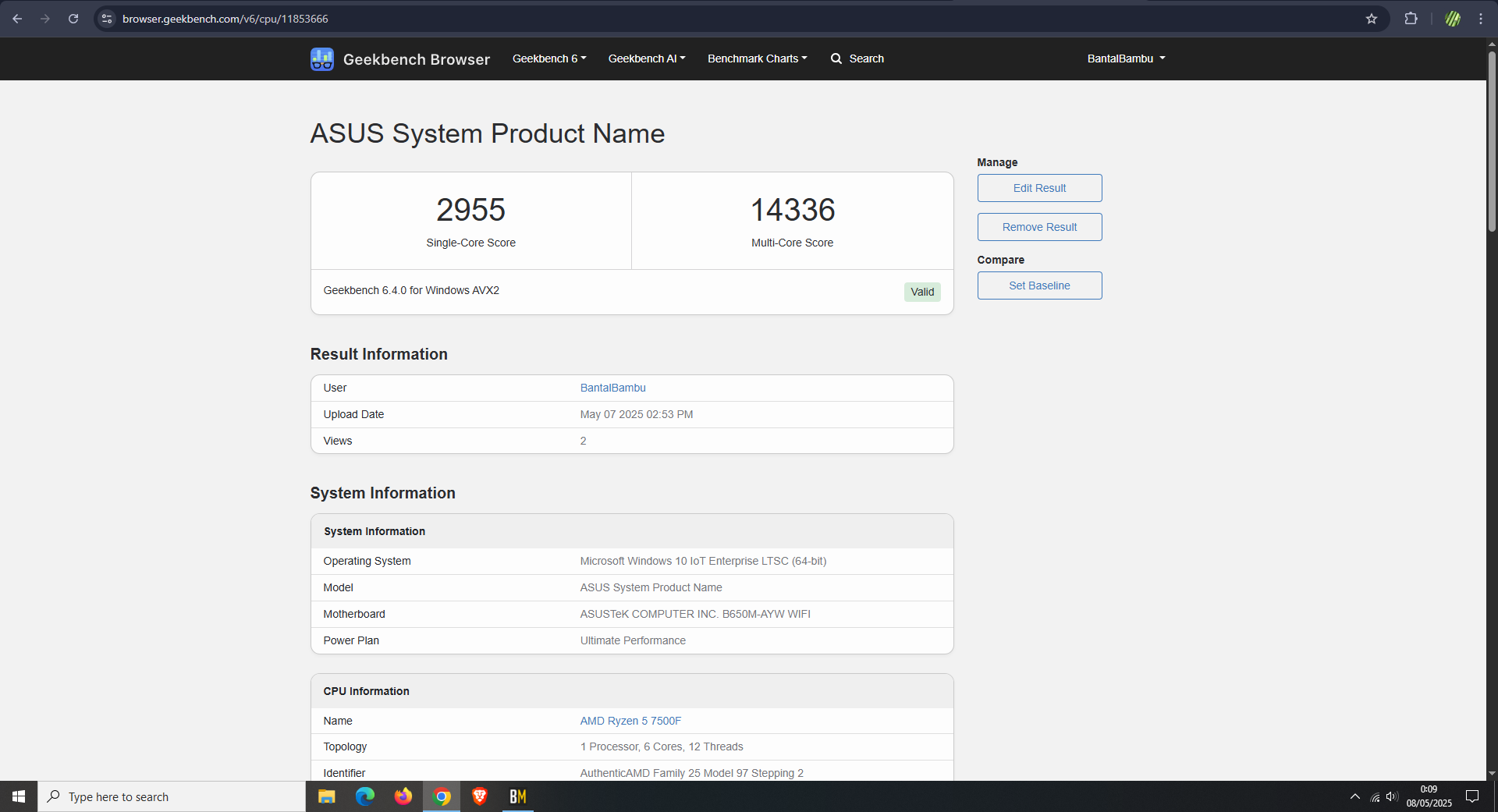
Task: Switch to Chrome in the taskbar
Action: (442, 796)
